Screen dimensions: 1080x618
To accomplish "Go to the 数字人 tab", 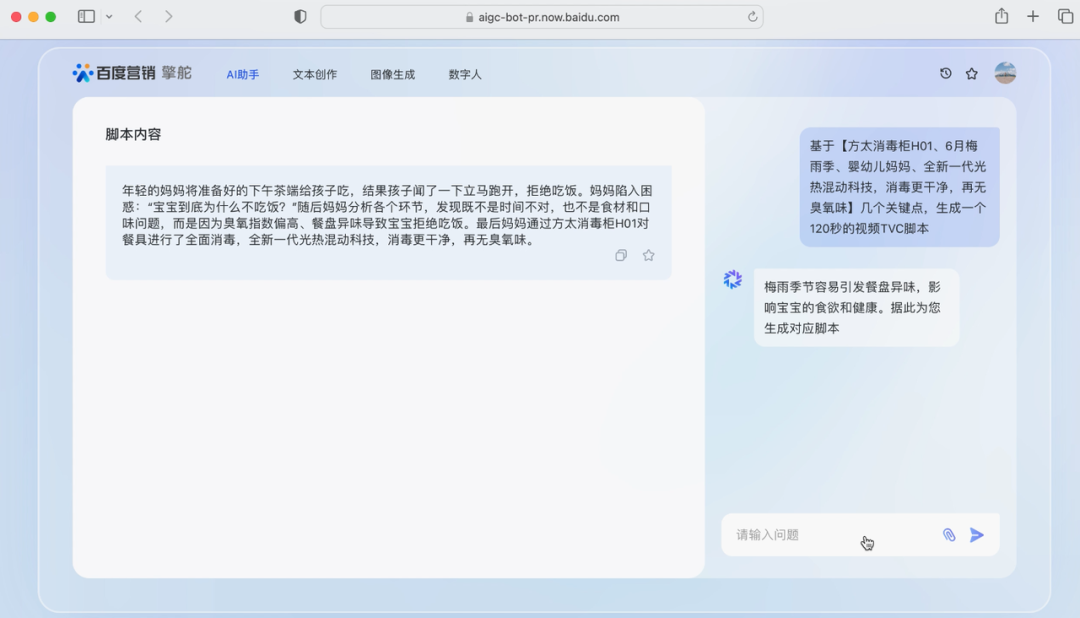I will click(x=465, y=75).
